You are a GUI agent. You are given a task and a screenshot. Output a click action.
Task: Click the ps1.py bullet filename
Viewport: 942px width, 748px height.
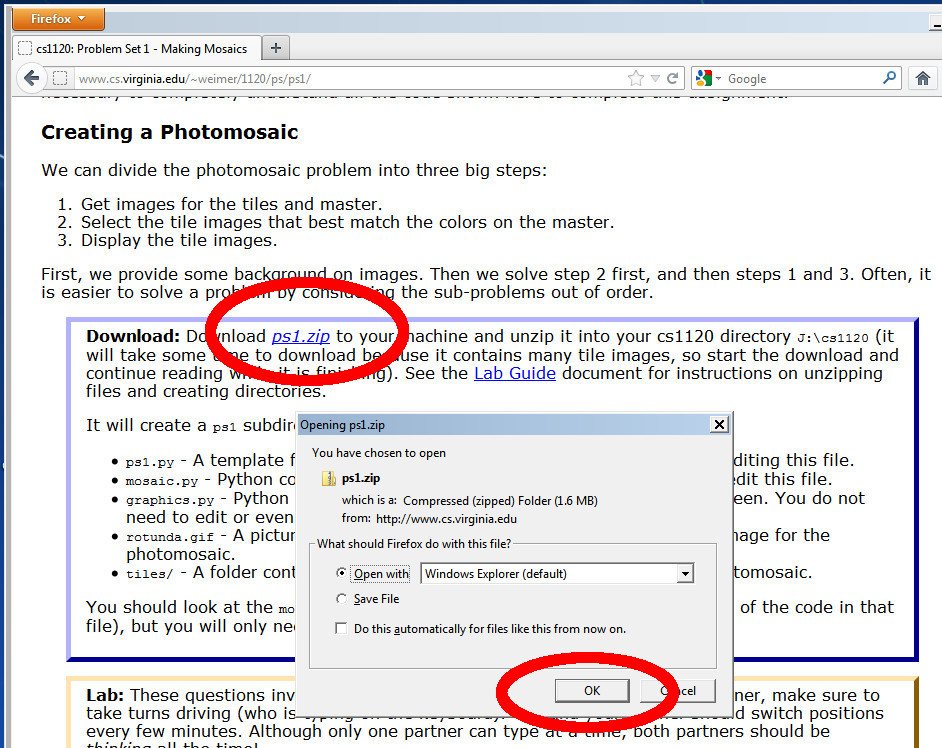(150, 462)
